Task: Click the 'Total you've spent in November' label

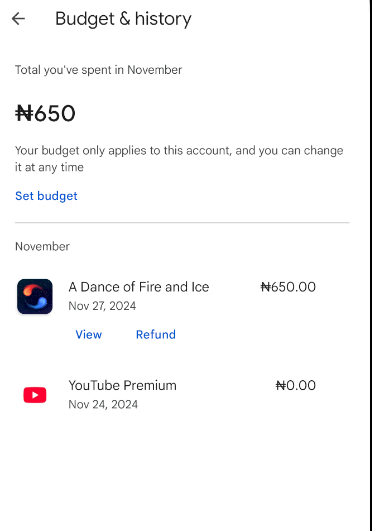Action: click(x=98, y=70)
